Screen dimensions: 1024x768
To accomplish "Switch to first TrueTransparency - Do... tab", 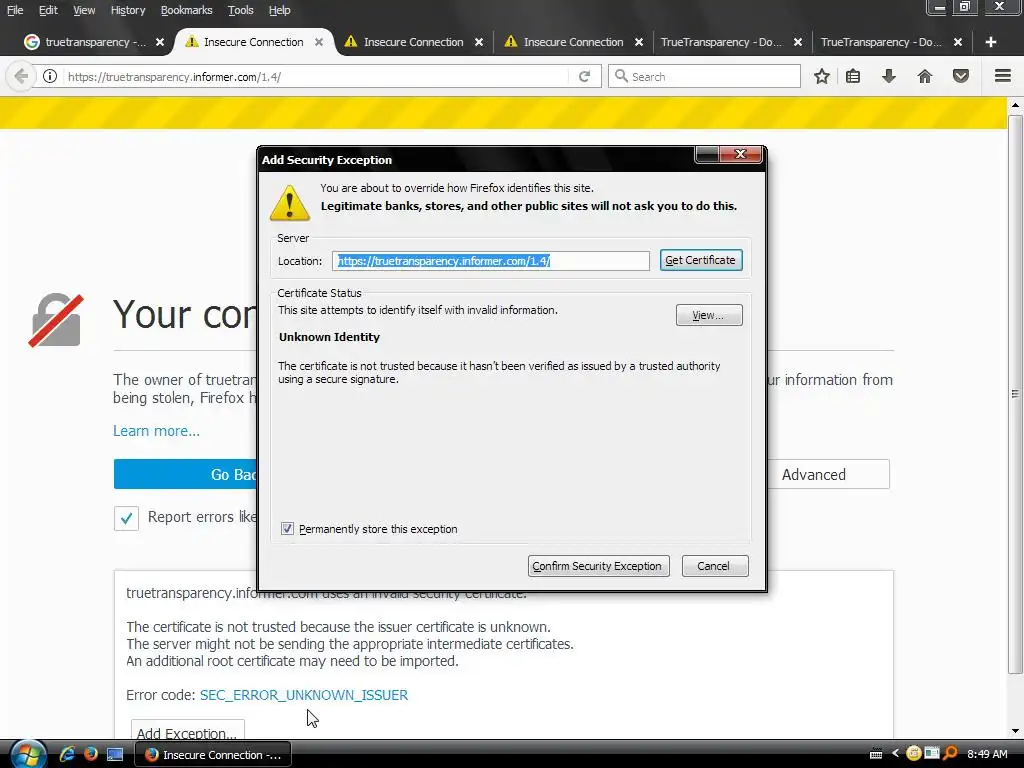I will [722, 42].
